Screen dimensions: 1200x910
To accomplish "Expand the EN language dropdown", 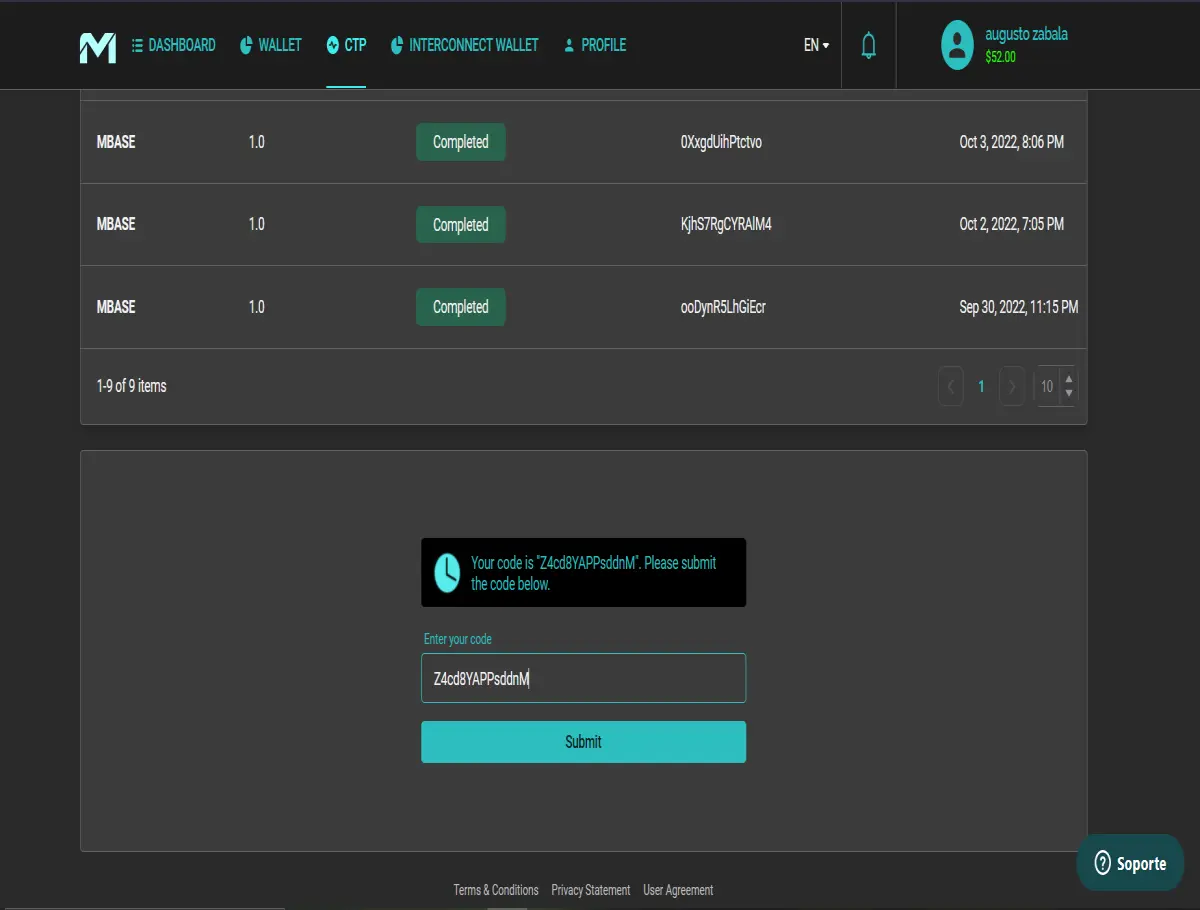I will click(x=816, y=45).
